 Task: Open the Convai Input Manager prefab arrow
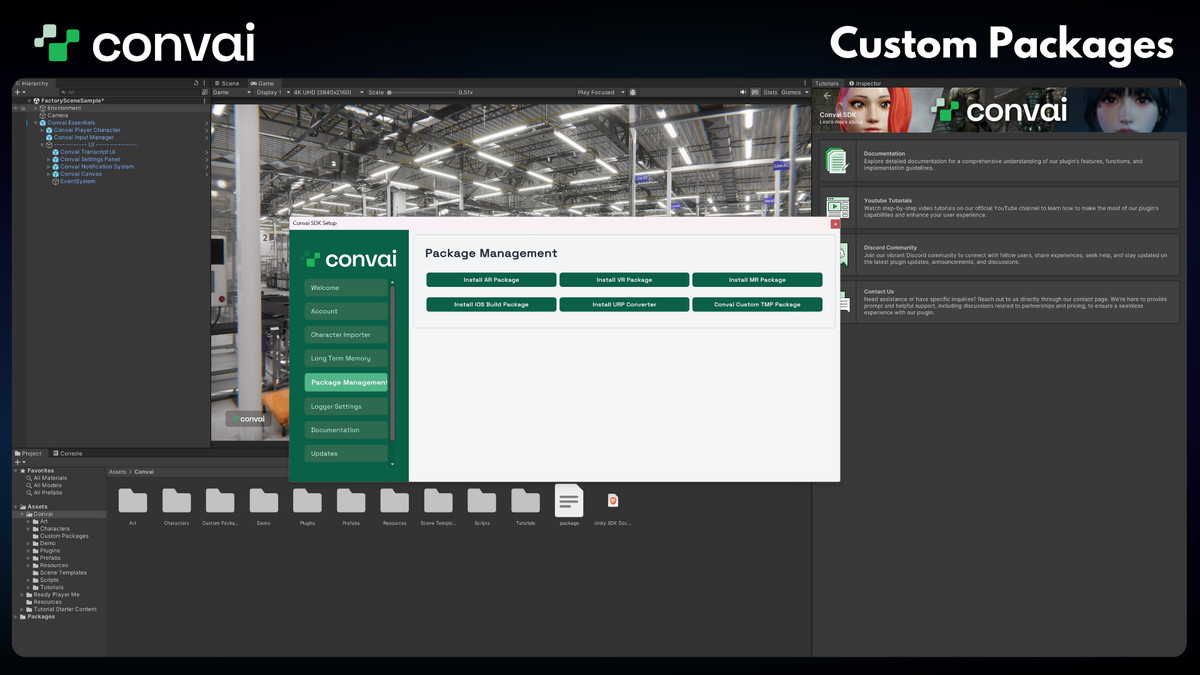tap(207, 137)
